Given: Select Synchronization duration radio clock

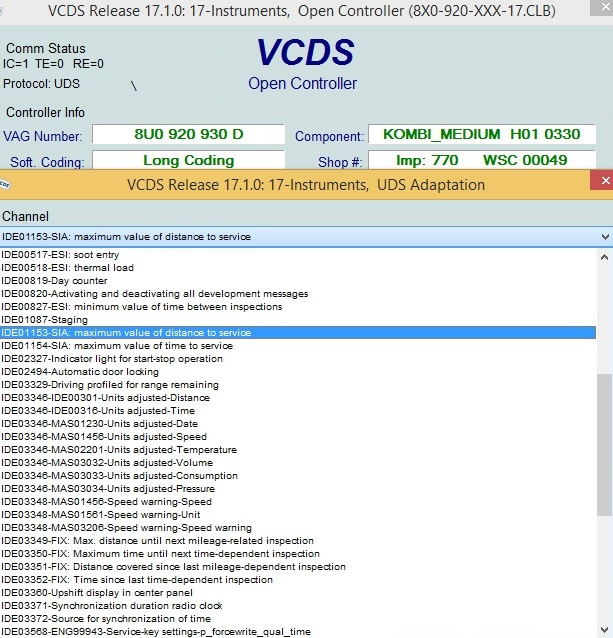Looking at the screenshot, I should coord(298,606).
